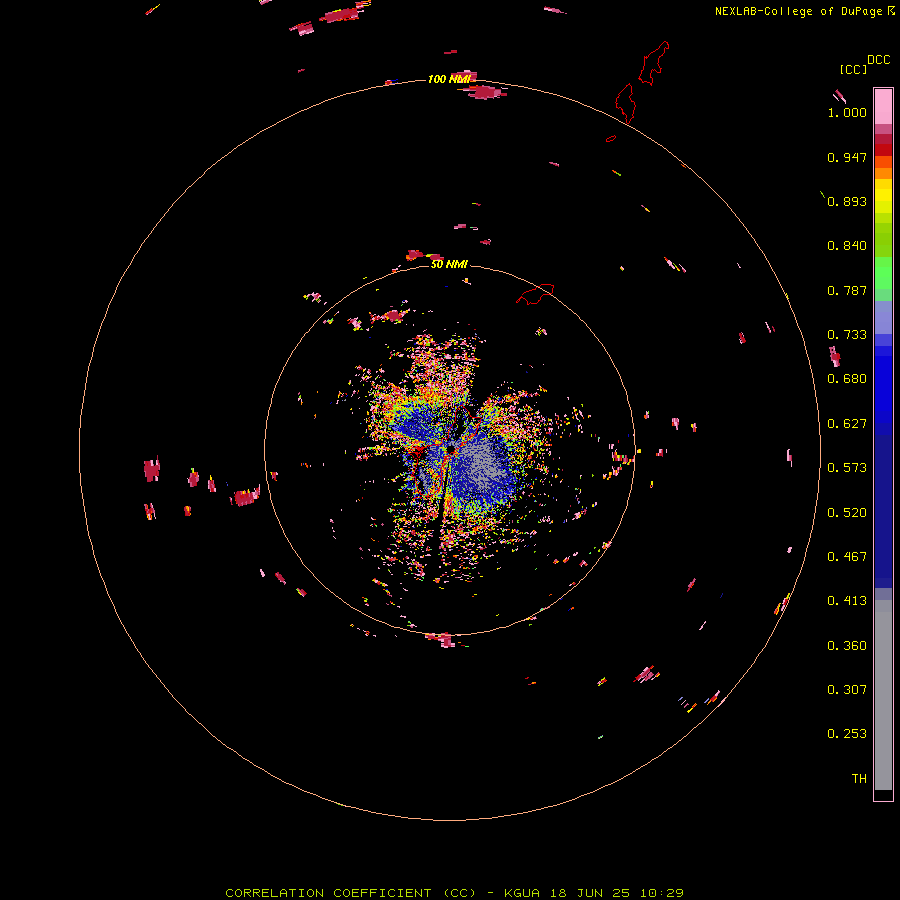Select the 0.307 scale value
900x900 pixels.
pos(847,690)
